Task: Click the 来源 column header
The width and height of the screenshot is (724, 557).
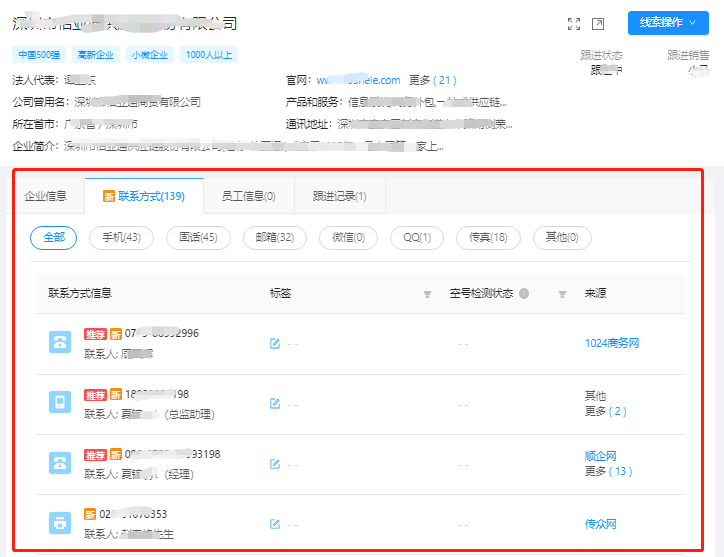Action: point(595,293)
